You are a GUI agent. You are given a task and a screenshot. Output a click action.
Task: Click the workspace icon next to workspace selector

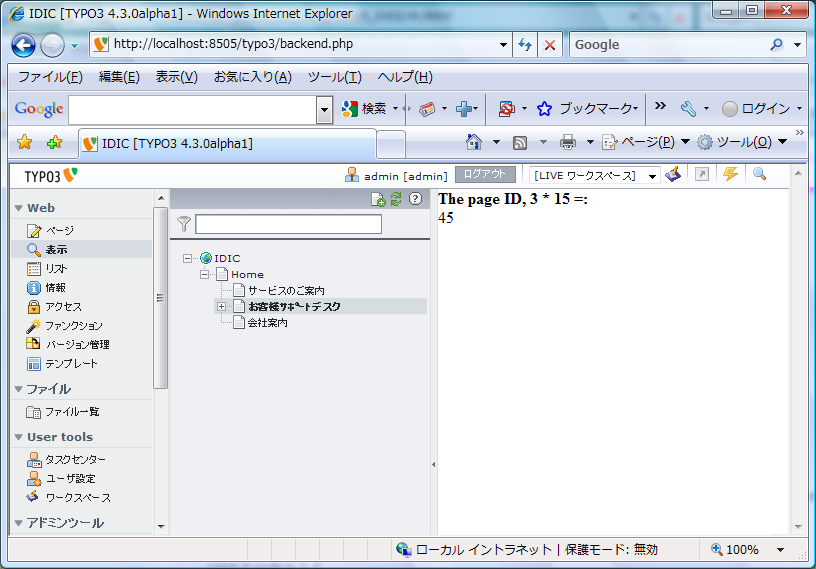(673, 174)
